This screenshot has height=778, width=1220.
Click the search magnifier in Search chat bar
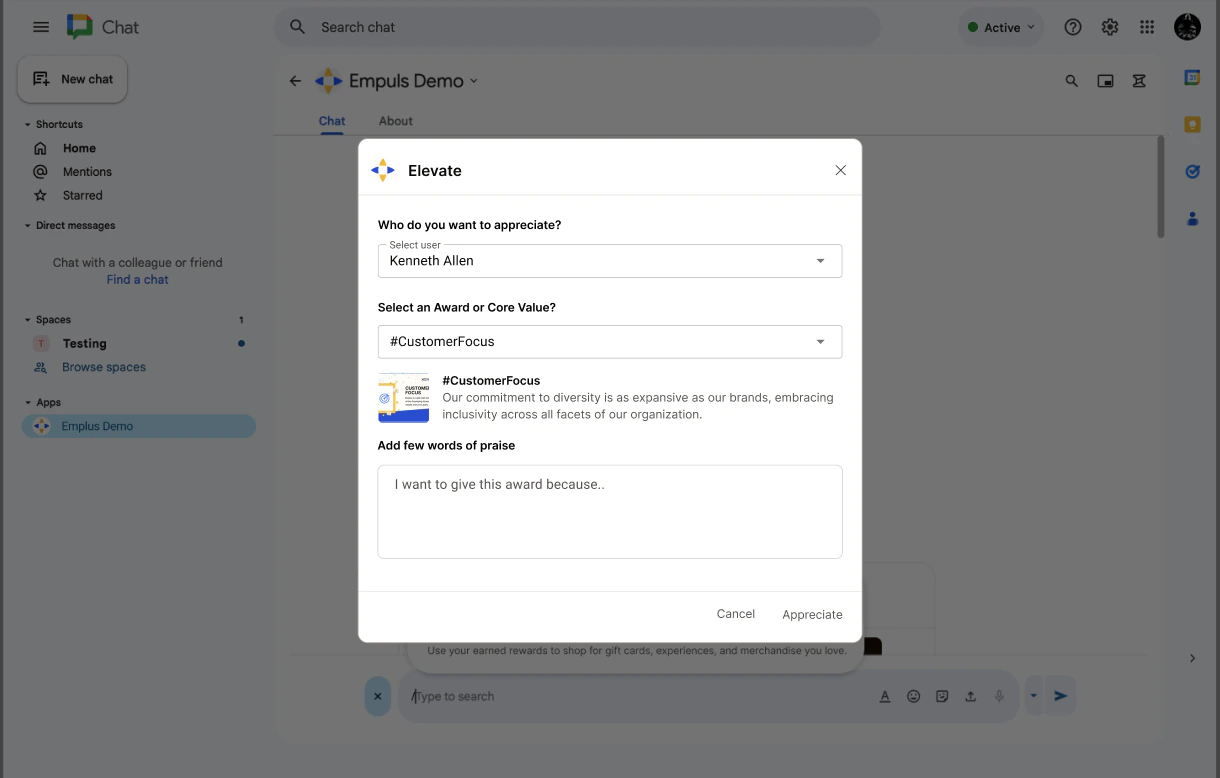(297, 27)
